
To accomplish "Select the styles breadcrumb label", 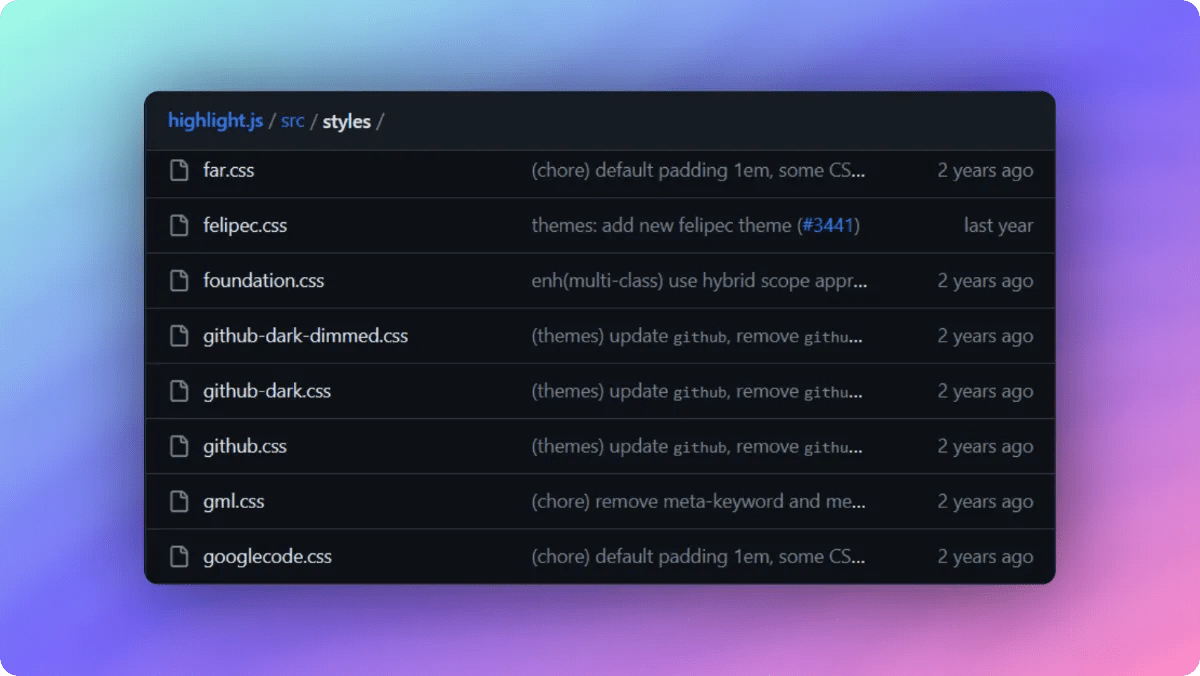I will pyautogui.click(x=347, y=120).
